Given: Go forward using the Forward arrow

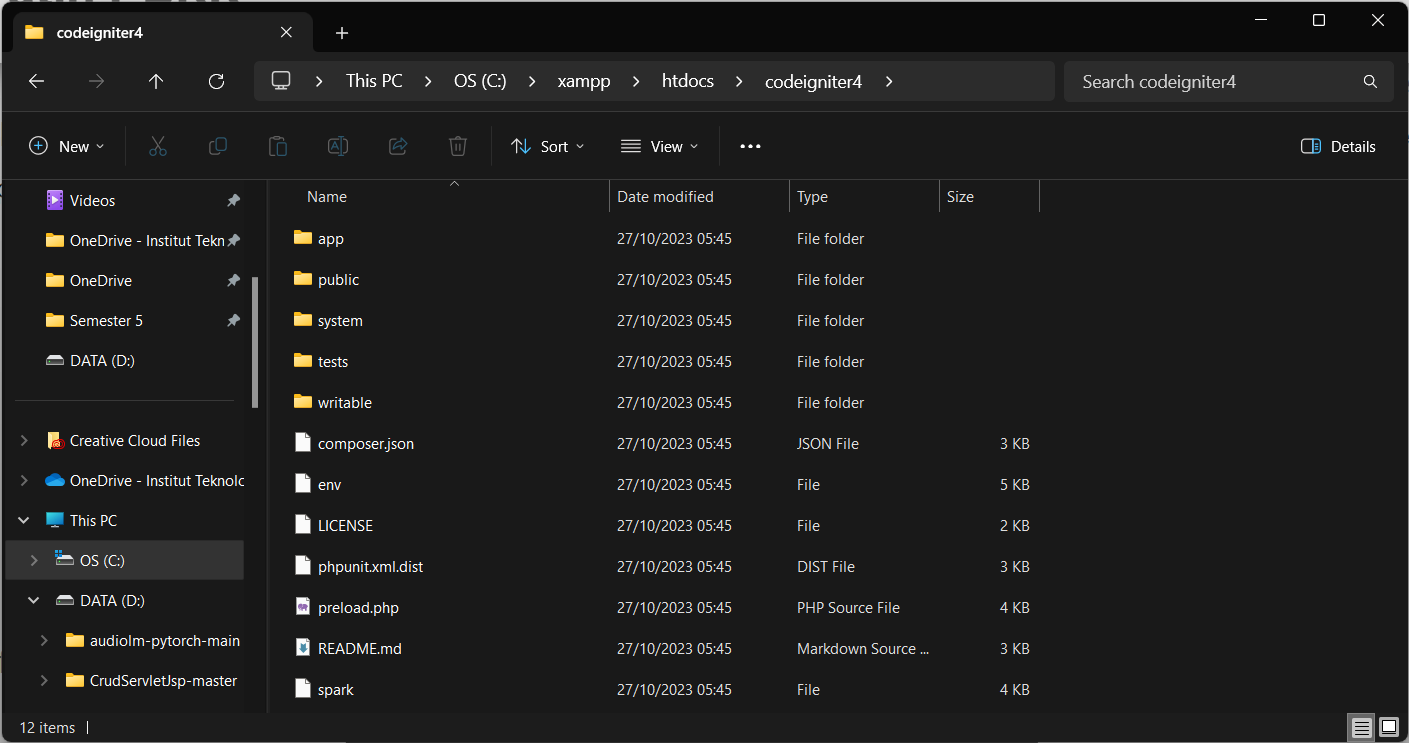Looking at the screenshot, I should click(97, 81).
